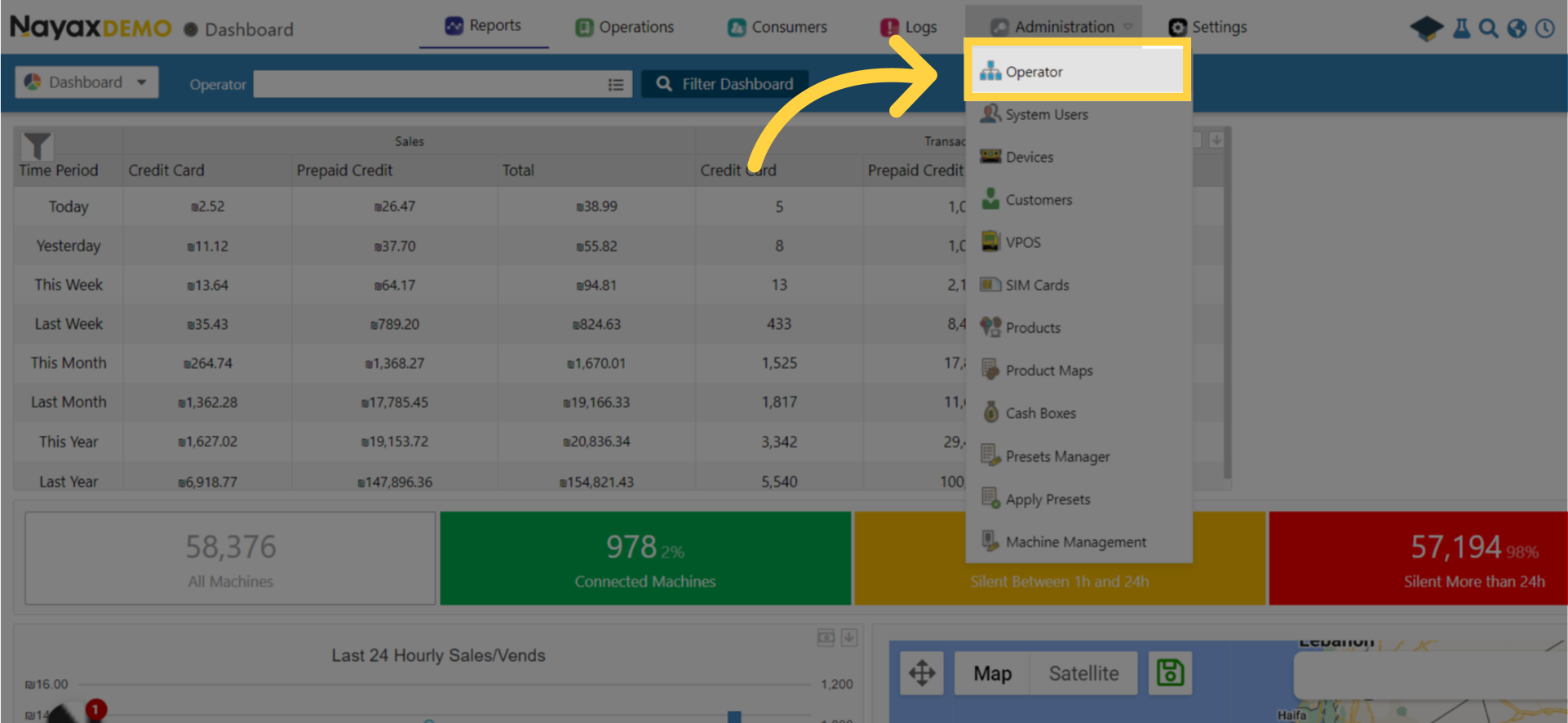
Task: Click This Month total 1,670.01
Action: point(596,363)
